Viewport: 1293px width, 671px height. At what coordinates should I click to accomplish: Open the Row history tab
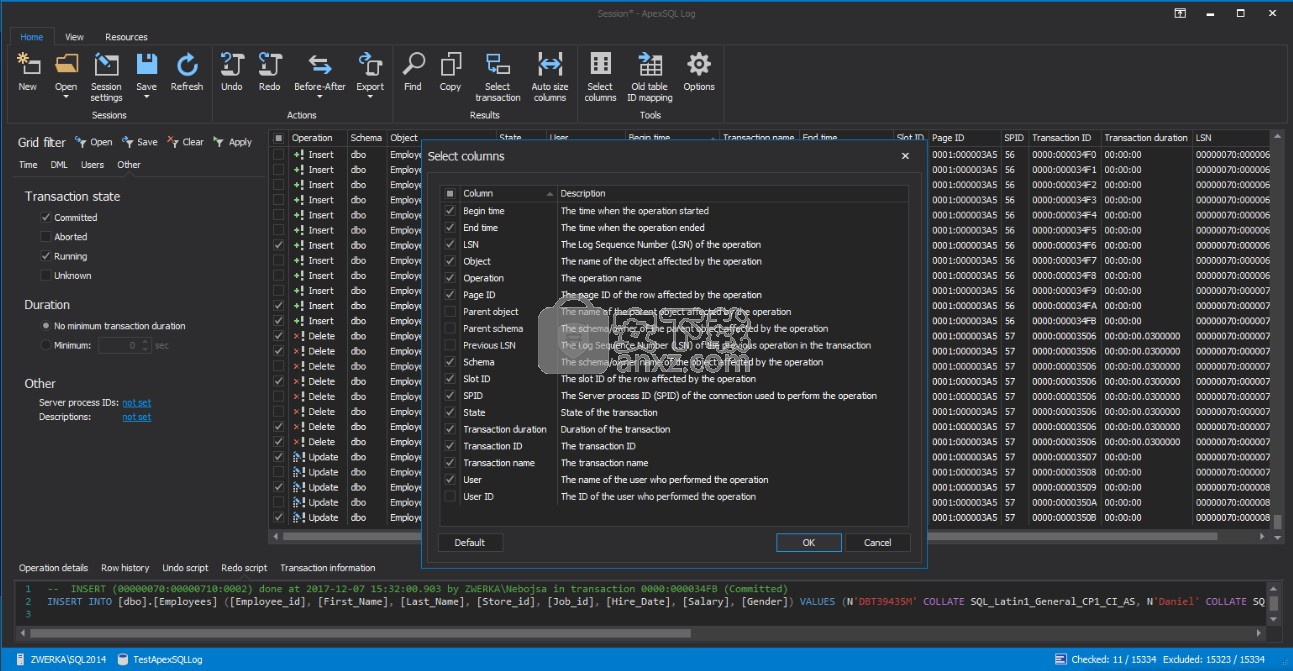(x=125, y=568)
